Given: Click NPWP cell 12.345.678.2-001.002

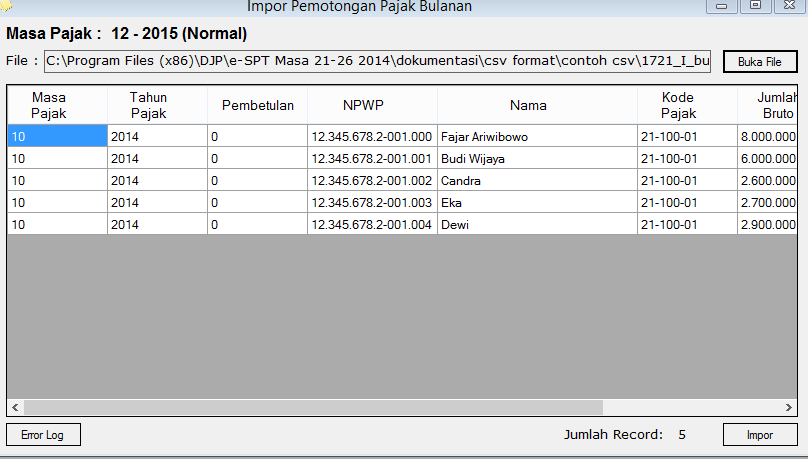Looking at the screenshot, I should tap(373, 181).
